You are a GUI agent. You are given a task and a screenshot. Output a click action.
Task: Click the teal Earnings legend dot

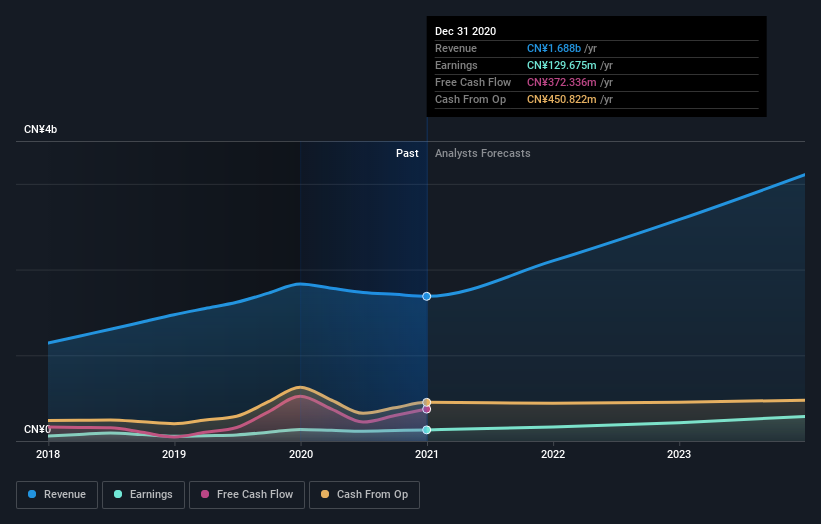118,494
